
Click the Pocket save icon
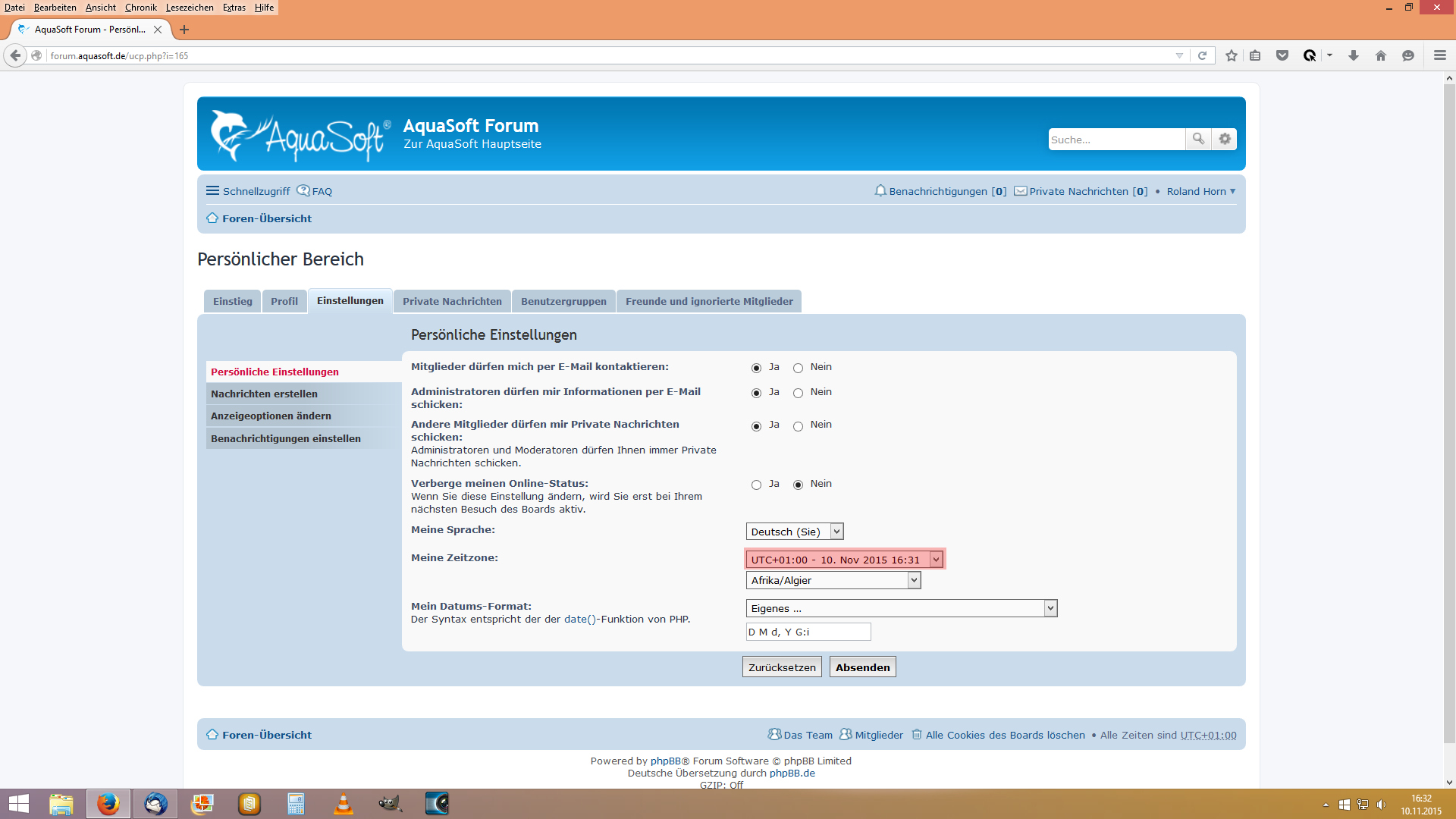1282,55
